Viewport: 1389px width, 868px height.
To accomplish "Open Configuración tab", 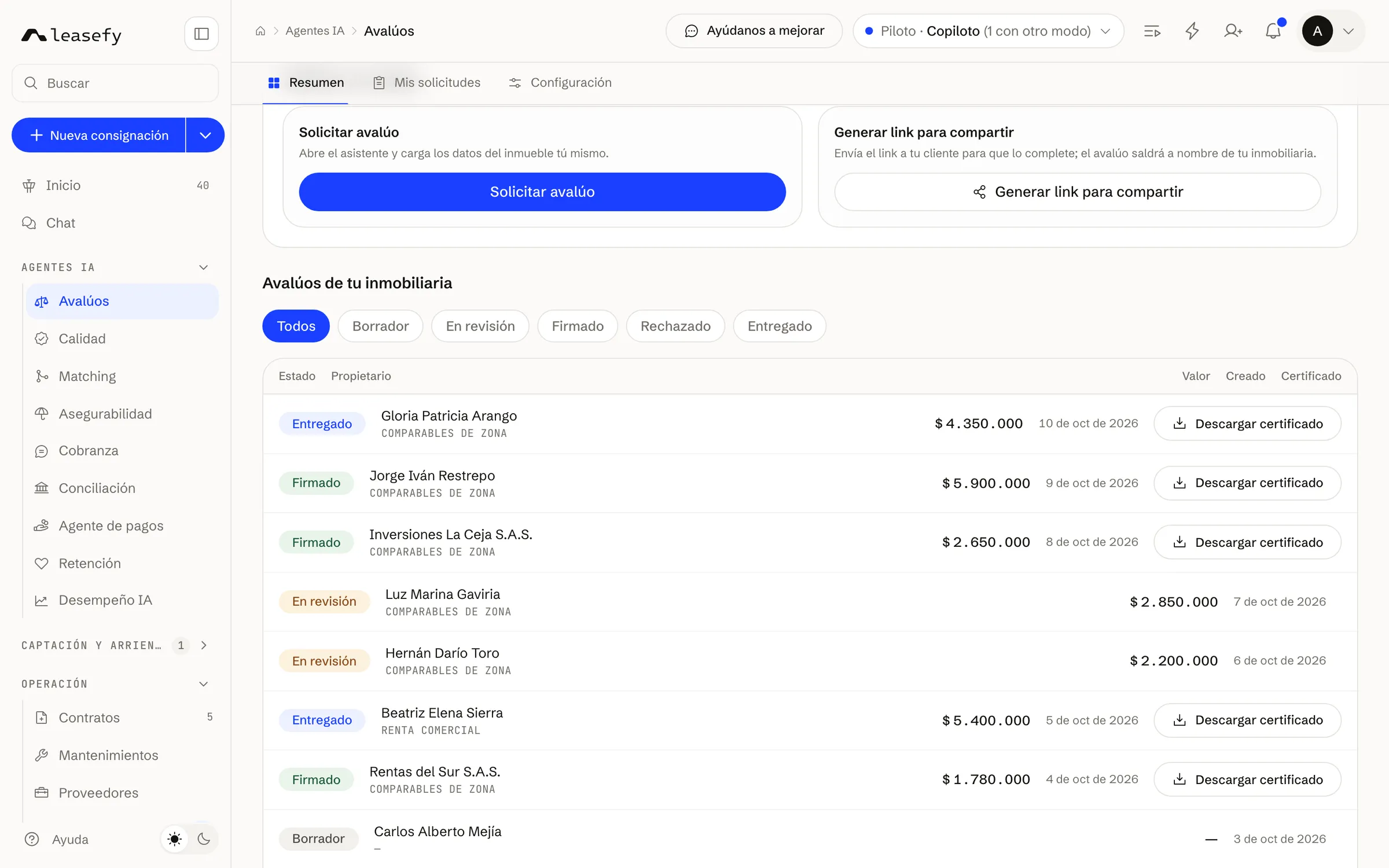I will pyautogui.click(x=560, y=83).
